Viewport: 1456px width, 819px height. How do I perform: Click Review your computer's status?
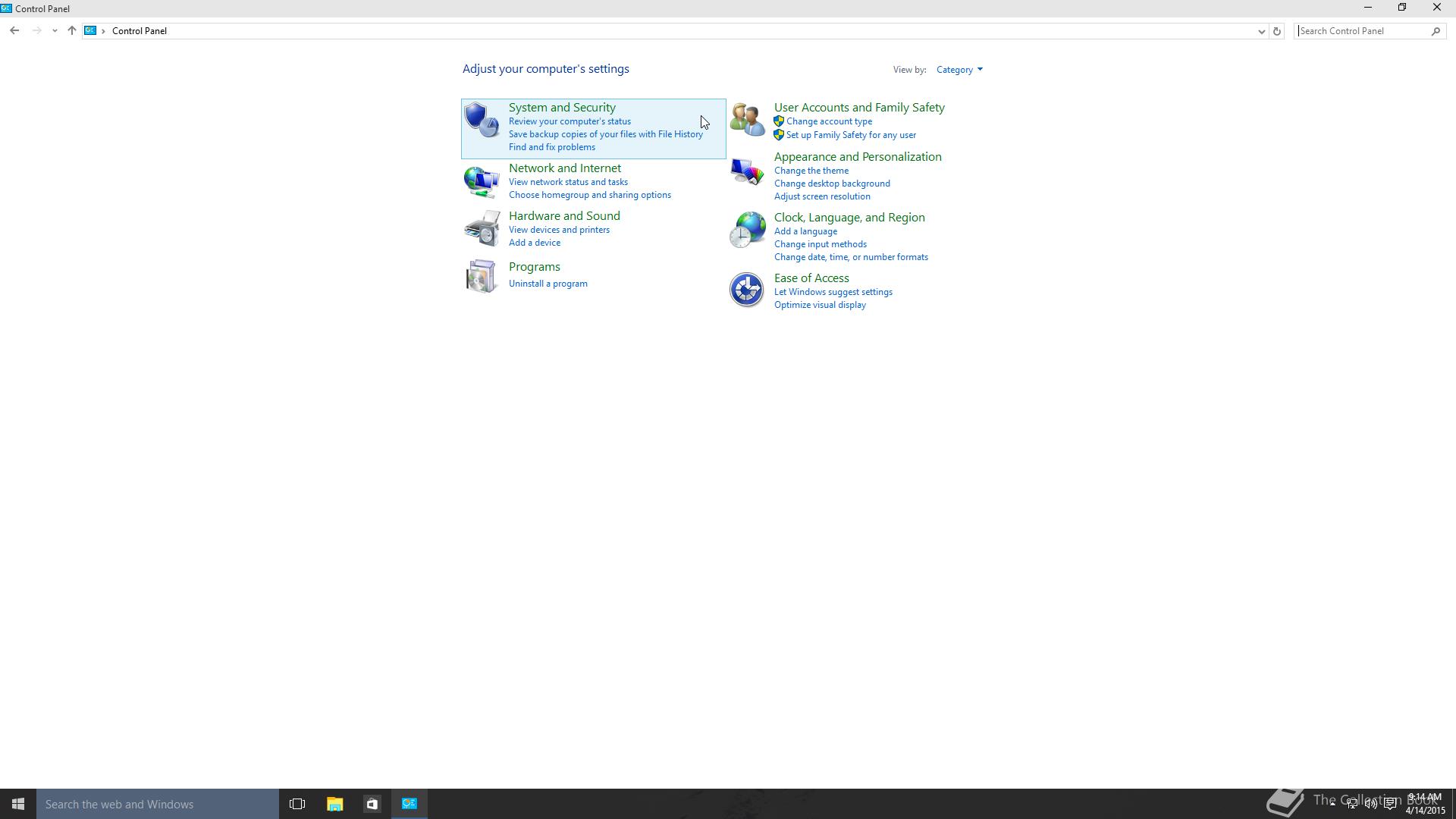click(x=570, y=121)
